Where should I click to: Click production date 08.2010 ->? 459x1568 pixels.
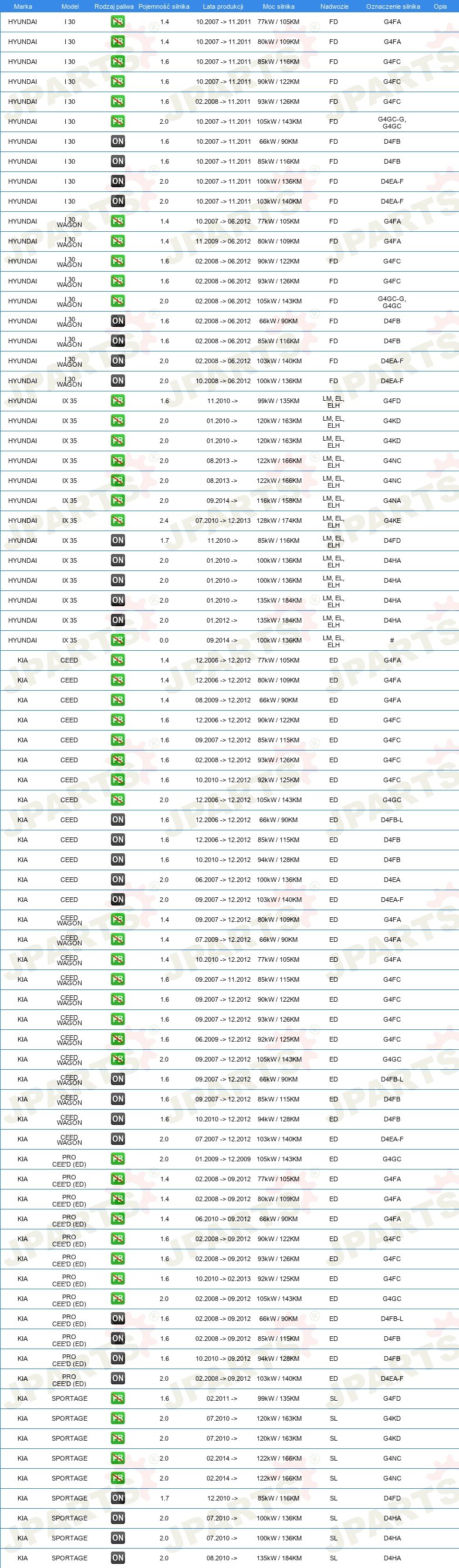pos(222,1558)
